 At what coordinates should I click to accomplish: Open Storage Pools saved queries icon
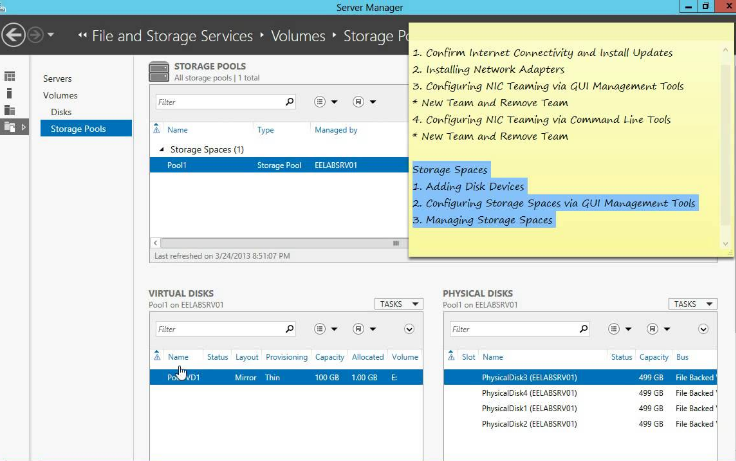point(358,102)
